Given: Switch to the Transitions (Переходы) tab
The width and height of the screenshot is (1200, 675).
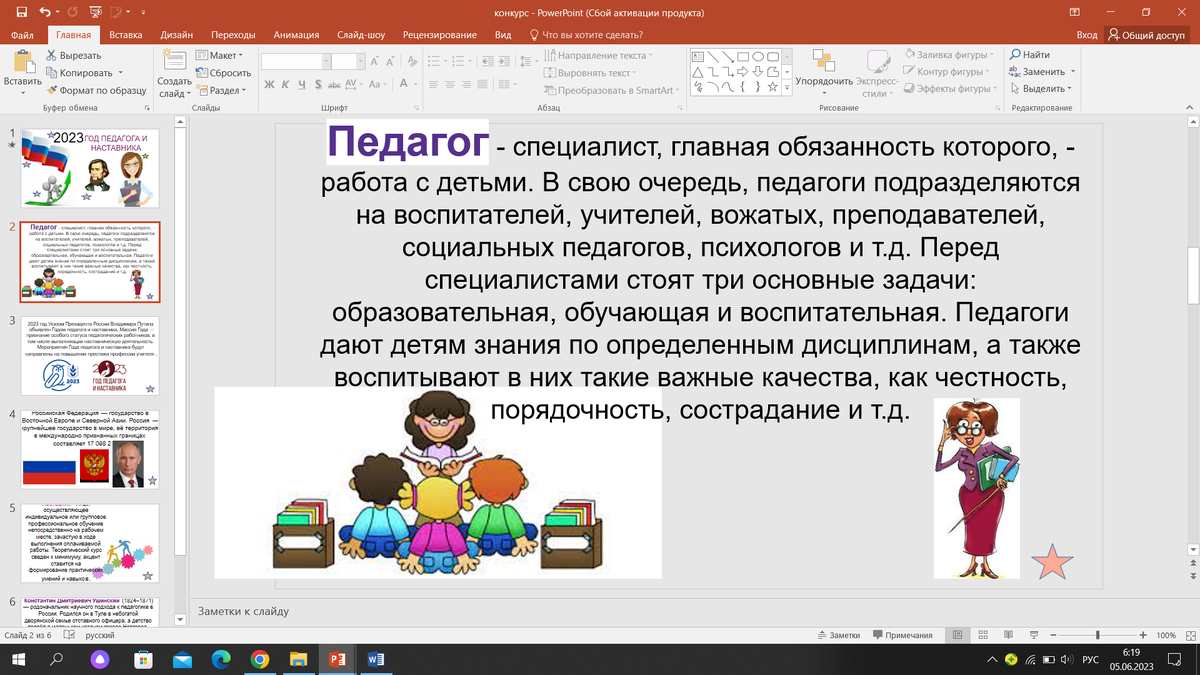Looking at the screenshot, I should coord(233,35).
